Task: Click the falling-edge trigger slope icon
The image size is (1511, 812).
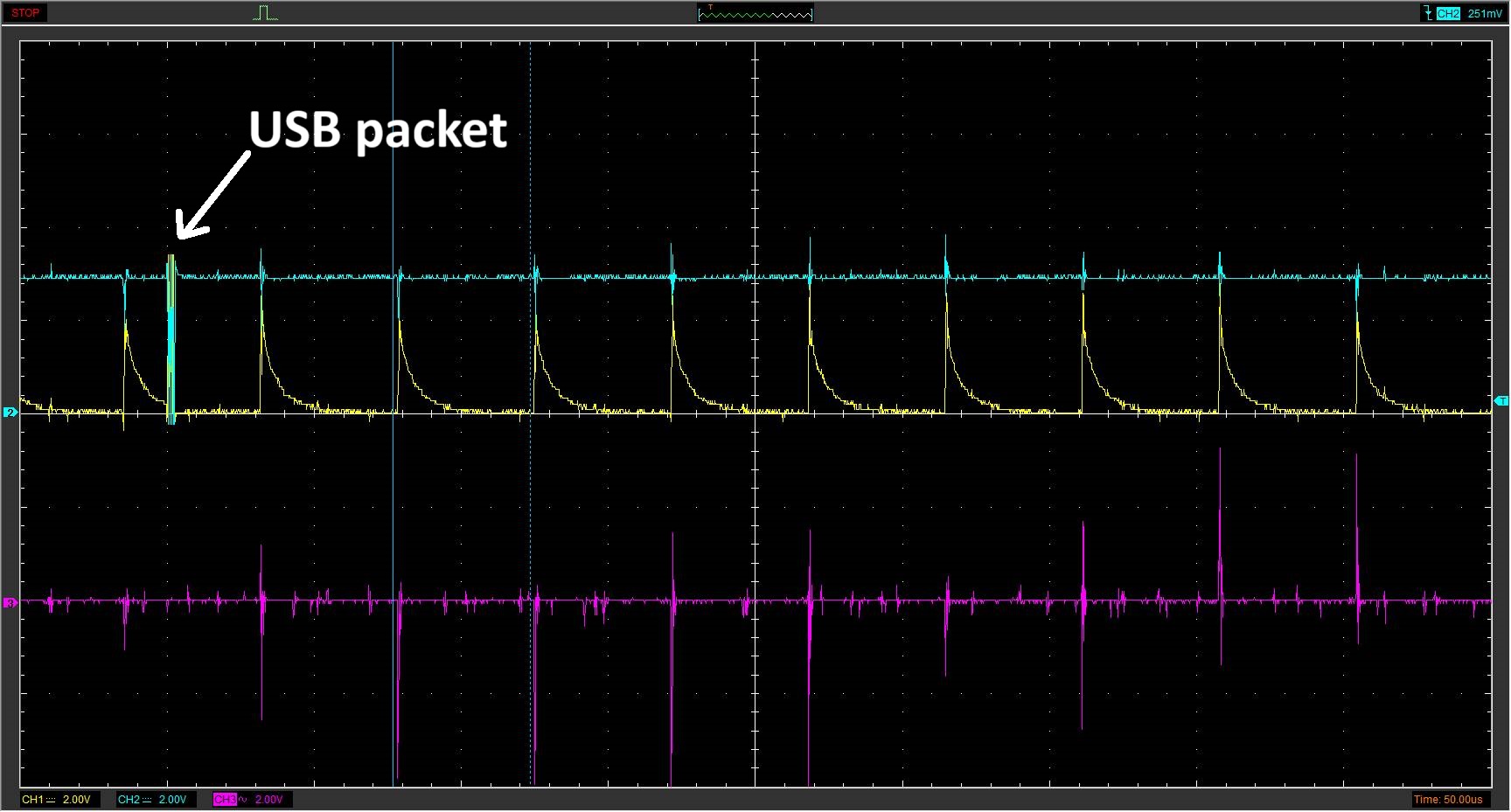Action: click(x=1427, y=13)
